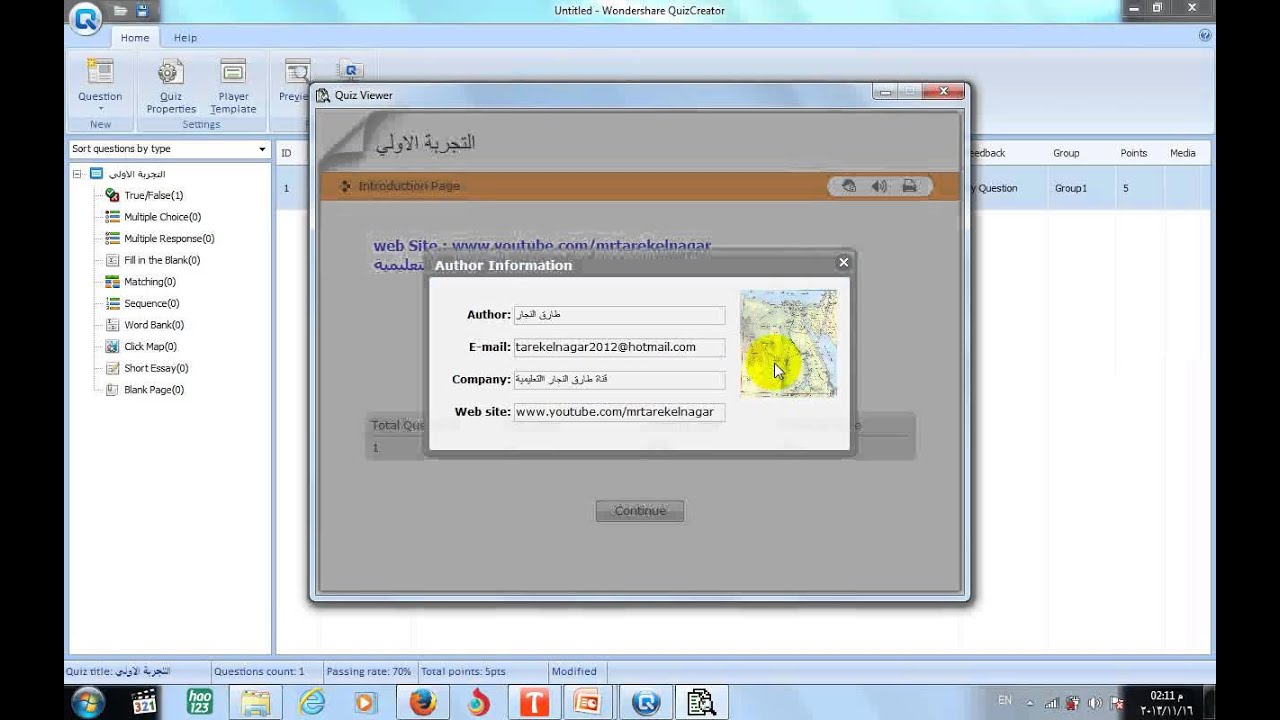Toggle the sound speaker icon in player
The height and width of the screenshot is (720, 1280).
[879, 186]
